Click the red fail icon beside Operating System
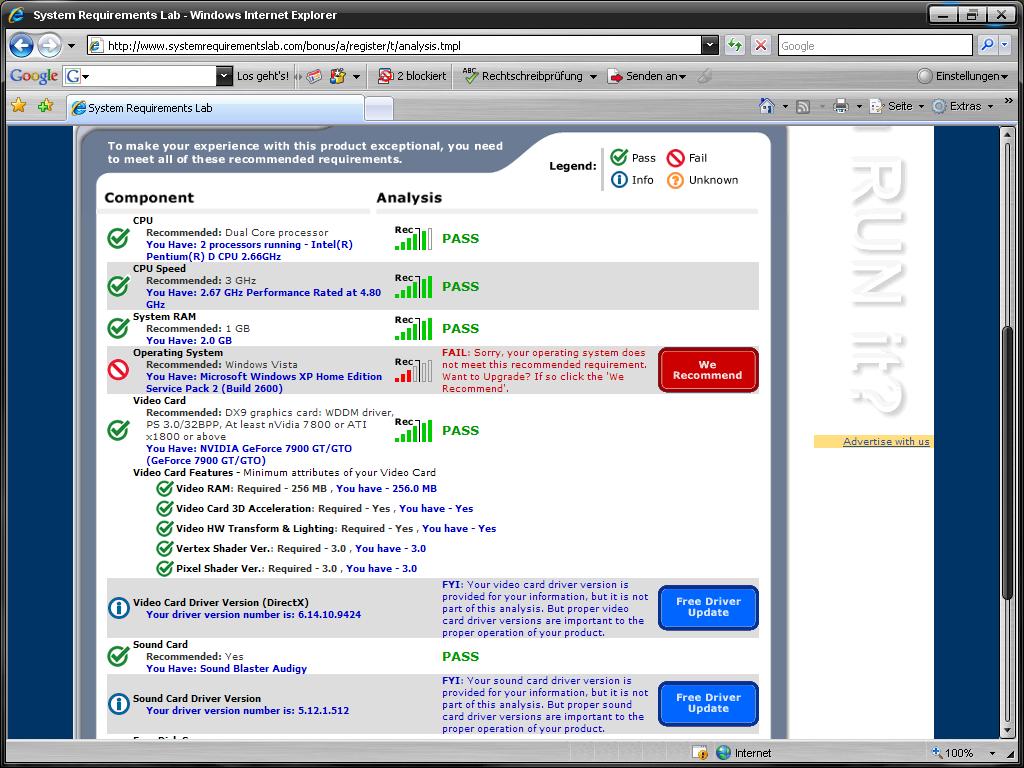Image resolution: width=1024 pixels, height=768 pixels. 118,370
